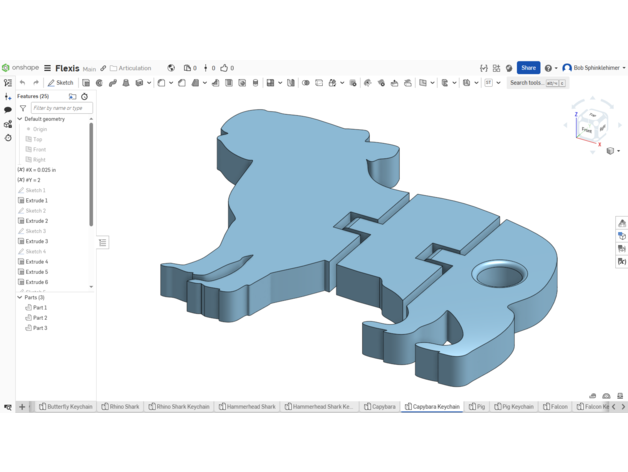Click the Front face of view cube
The width and height of the screenshot is (628, 472).
click(x=586, y=130)
